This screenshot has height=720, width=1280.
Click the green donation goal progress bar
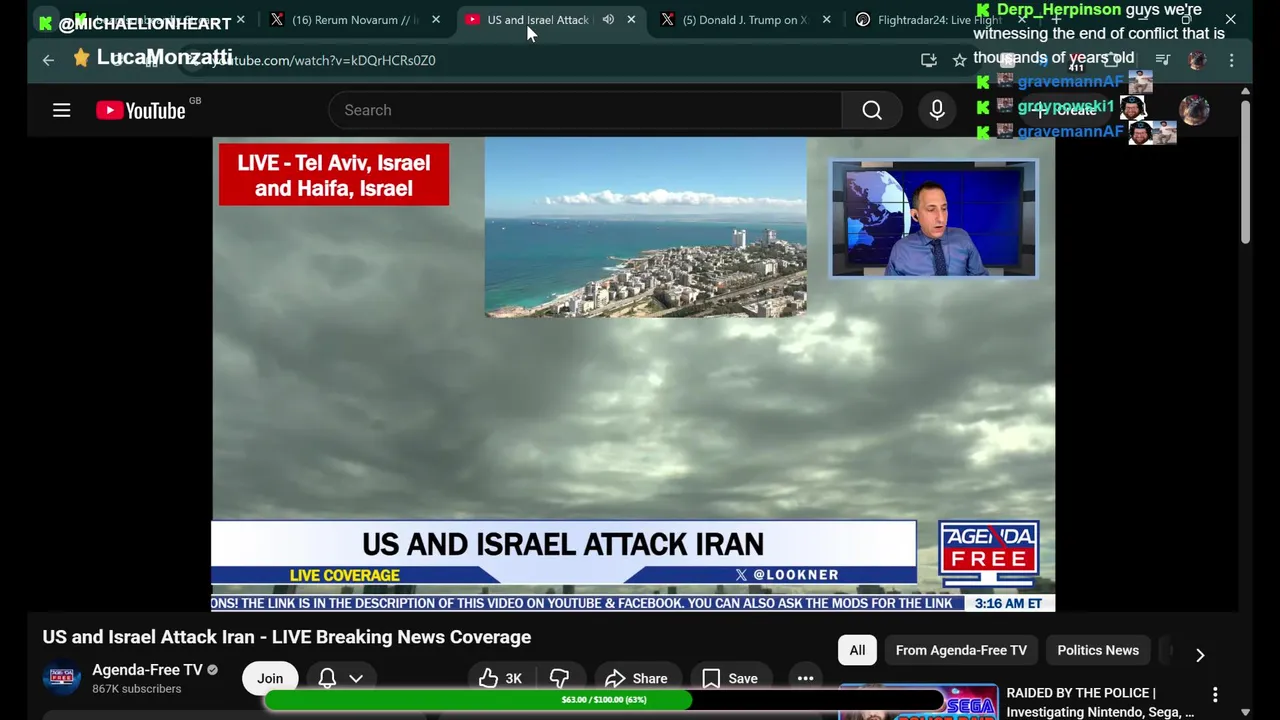click(x=604, y=700)
